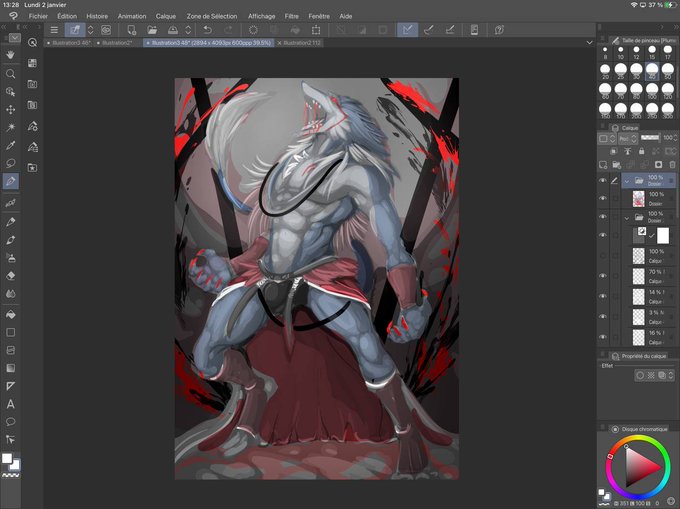Image resolution: width=680 pixels, height=509 pixels.
Task: Click the new raster layer icon
Action: tap(603, 165)
